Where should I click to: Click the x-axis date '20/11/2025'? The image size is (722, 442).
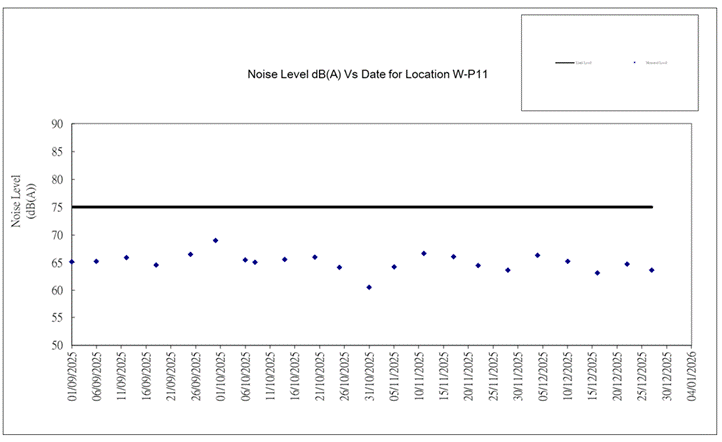[469, 376]
